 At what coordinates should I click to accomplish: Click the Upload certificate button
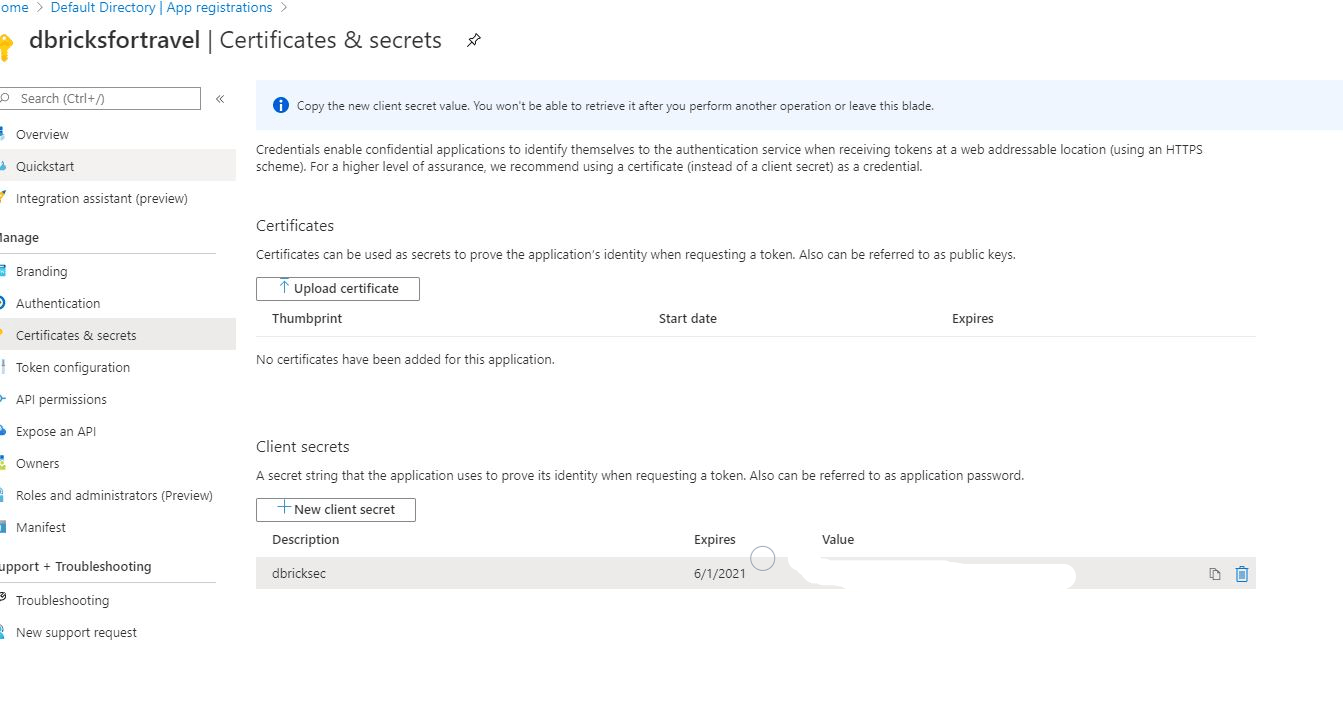pyautogui.click(x=338, y=289)
